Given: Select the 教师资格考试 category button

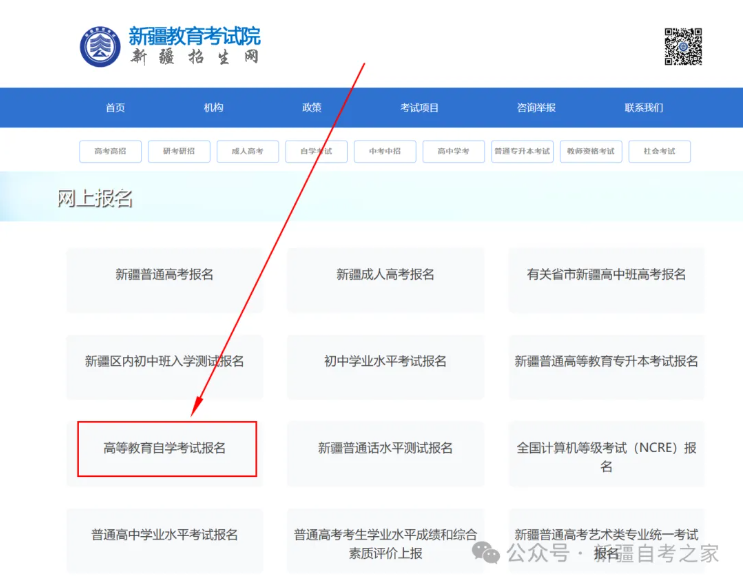Looking at the screenshot, I should coord(591,151).
